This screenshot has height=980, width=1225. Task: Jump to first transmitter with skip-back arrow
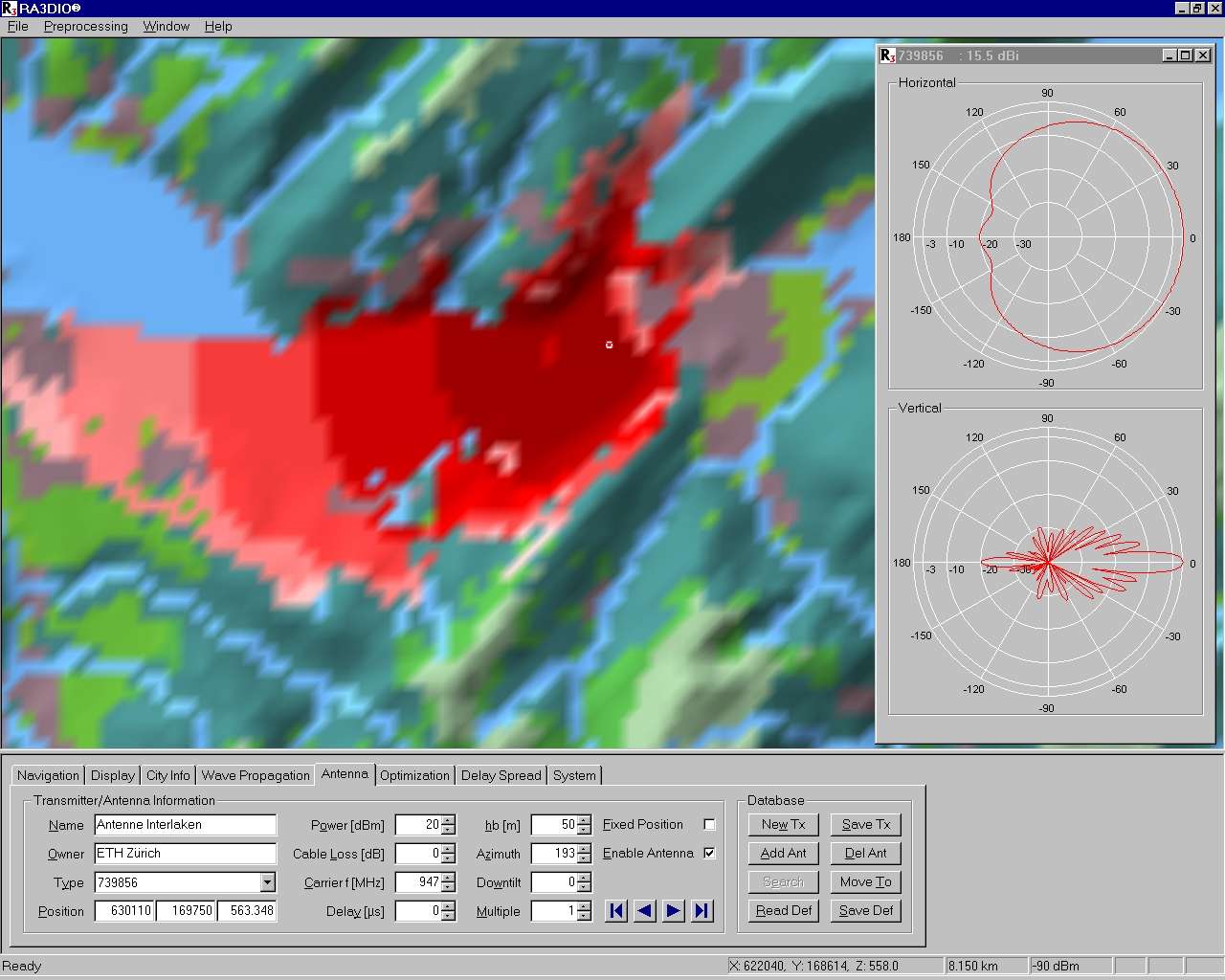click(x=616, y=911)
